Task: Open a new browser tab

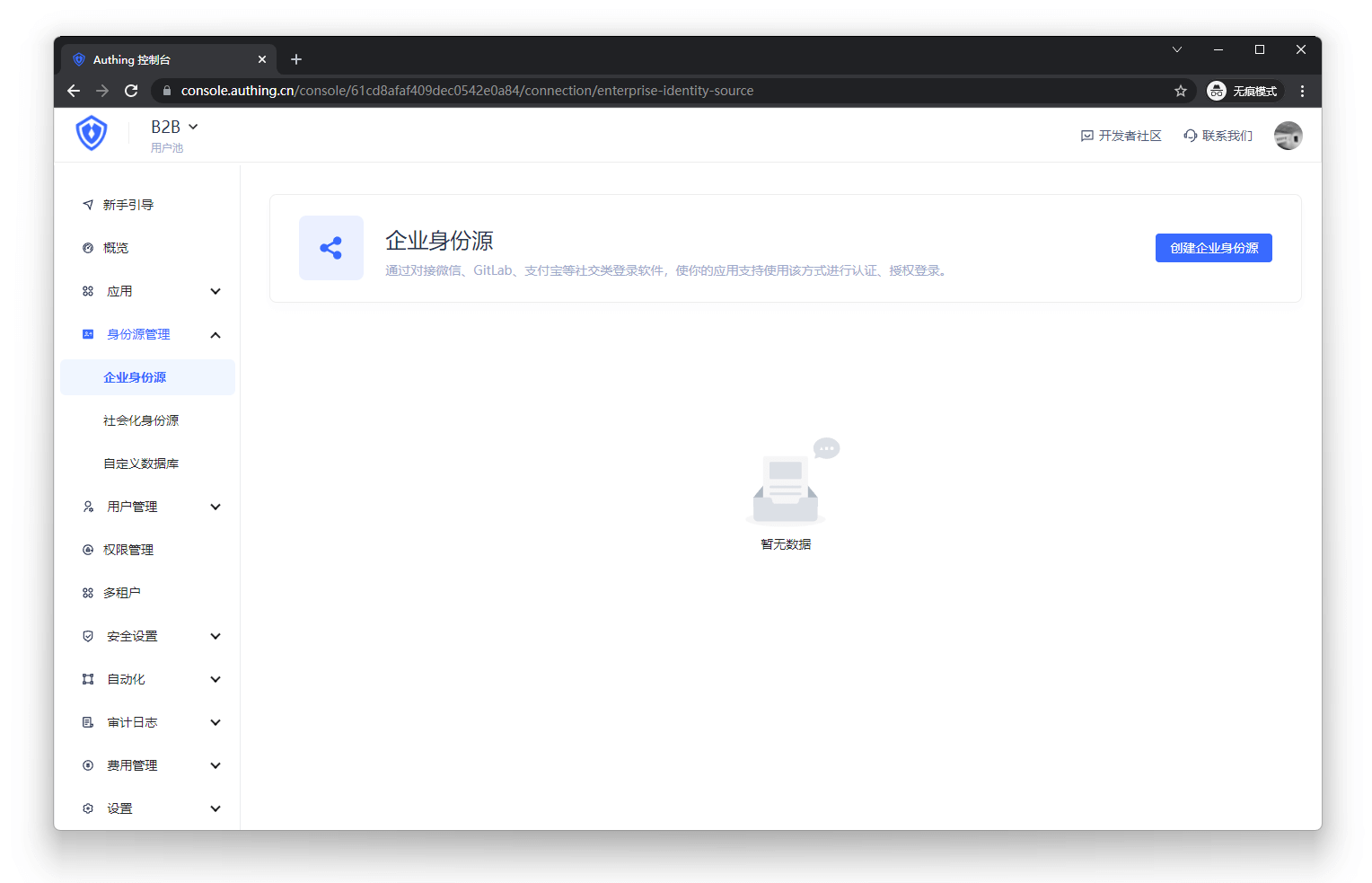Action: [x=296, y=59]
